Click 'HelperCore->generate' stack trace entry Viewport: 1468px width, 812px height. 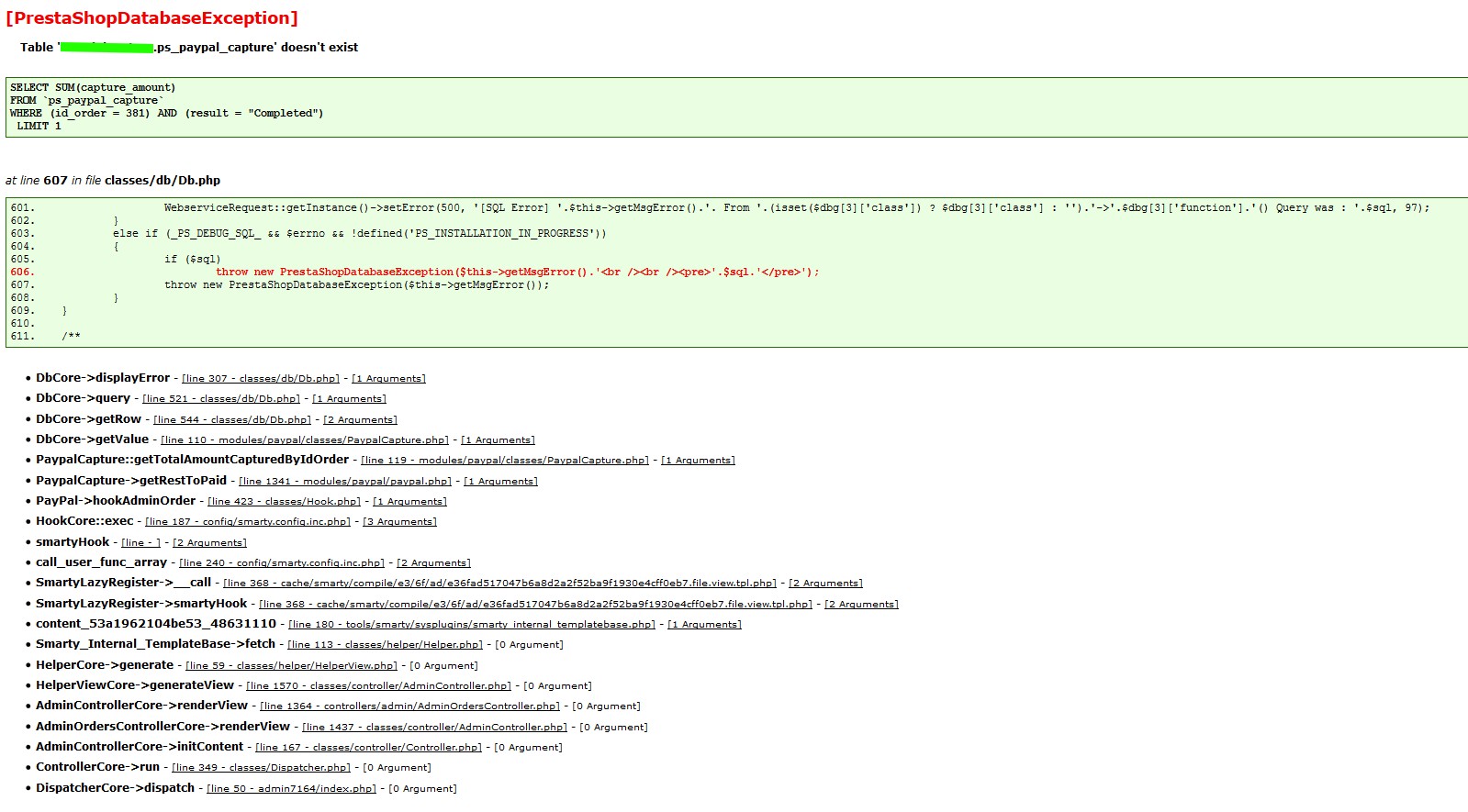(x=105, y=665)
